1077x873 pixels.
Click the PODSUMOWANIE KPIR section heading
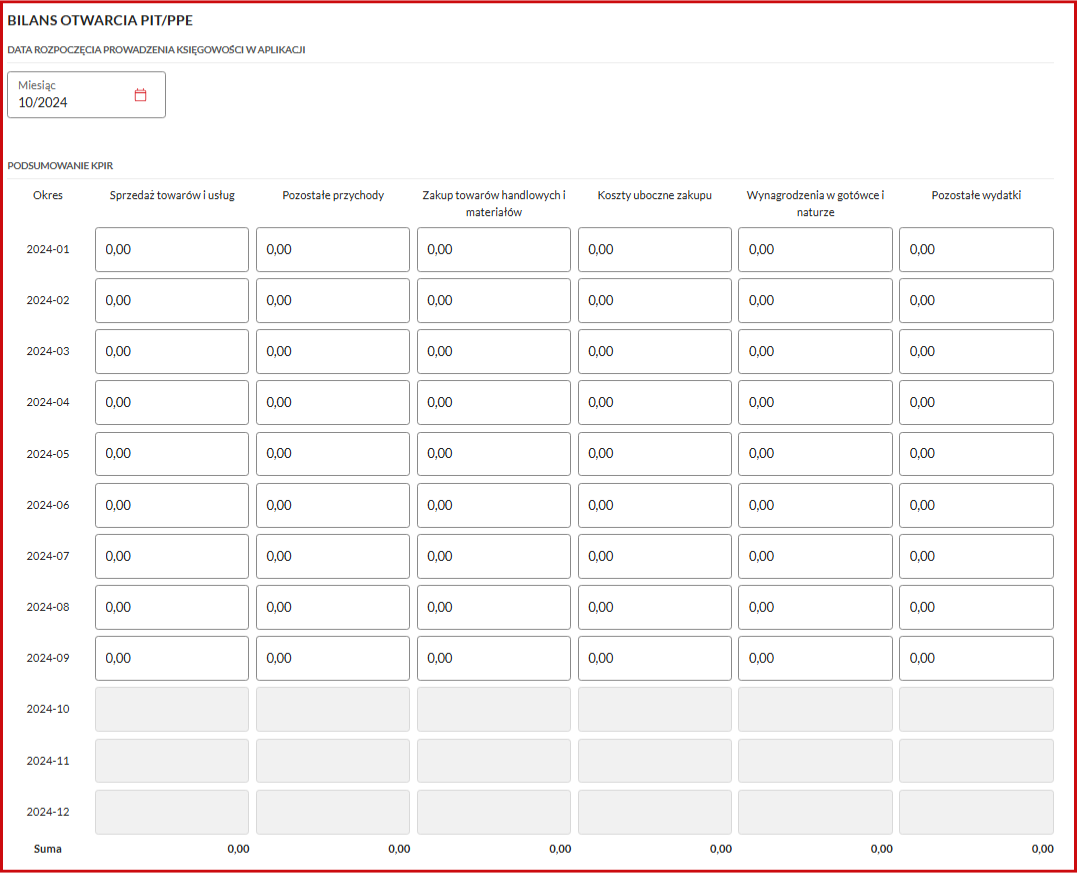[x=60, y=166]
